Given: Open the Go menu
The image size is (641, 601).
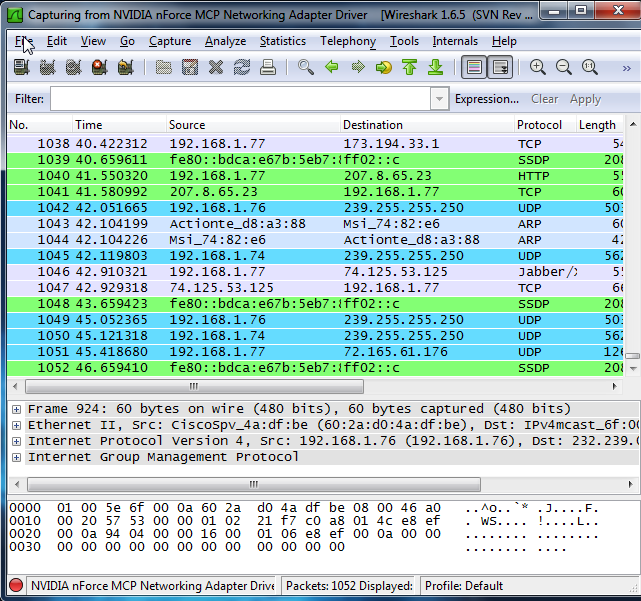Looking at the screenshot, I should point(127,41).
